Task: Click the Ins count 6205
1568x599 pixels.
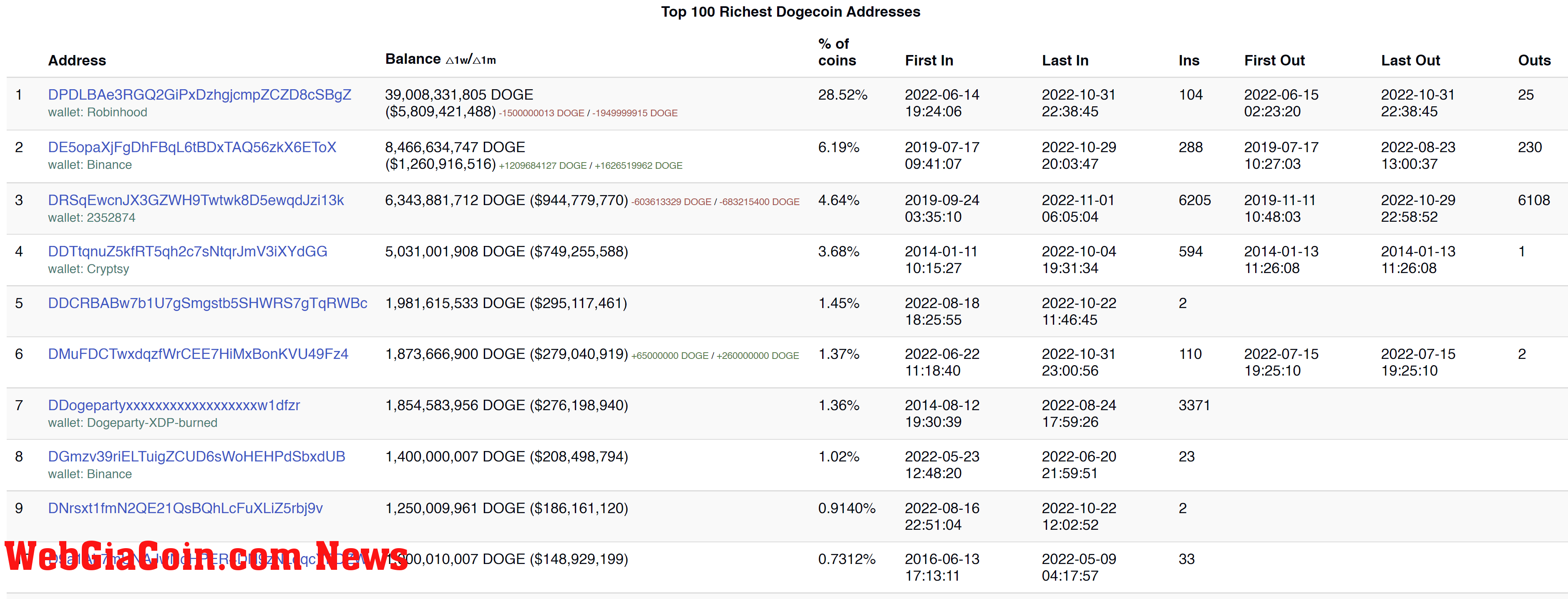Action: click(x=1195, y=200)
